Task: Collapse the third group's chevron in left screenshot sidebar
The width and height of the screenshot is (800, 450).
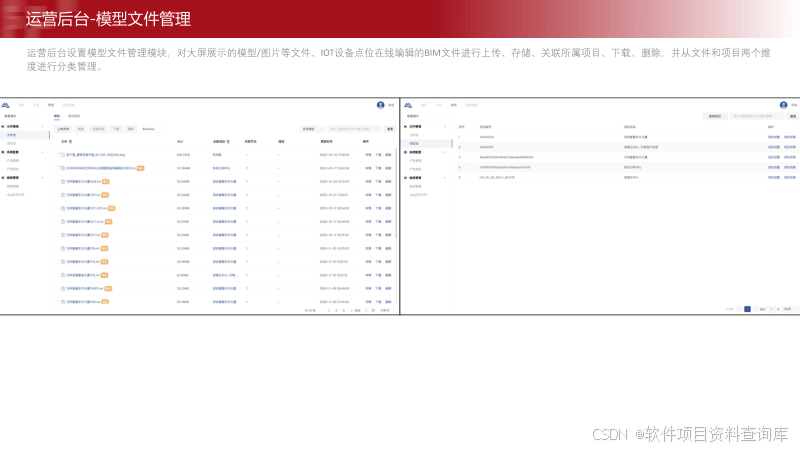Action: [42, 178]
